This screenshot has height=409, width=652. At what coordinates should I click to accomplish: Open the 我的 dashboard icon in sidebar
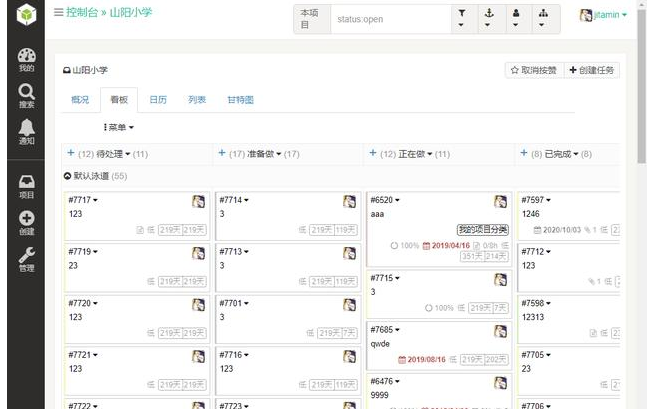(26, 58)
